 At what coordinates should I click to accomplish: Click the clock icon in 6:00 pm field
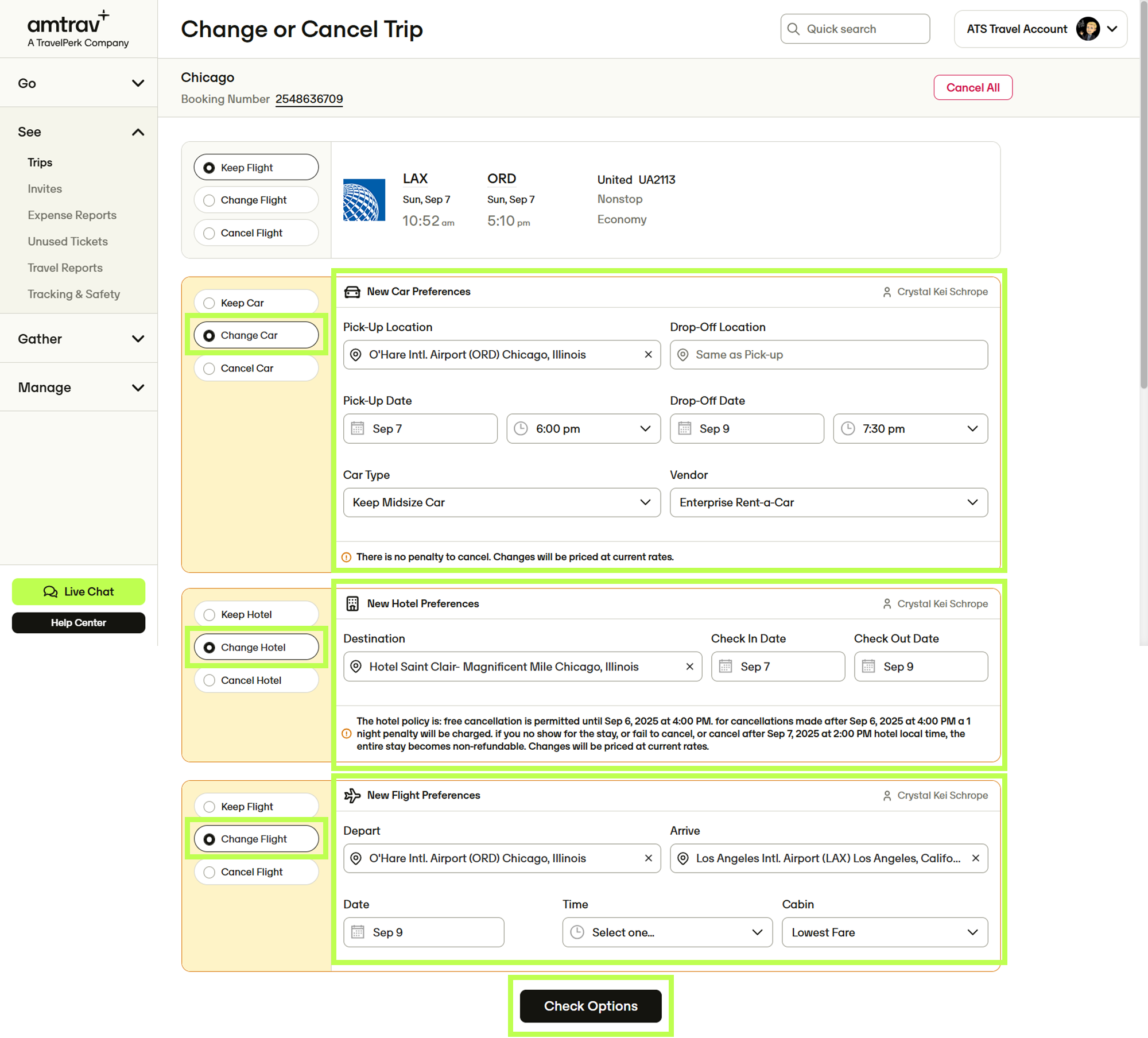[x=521, y=428]
